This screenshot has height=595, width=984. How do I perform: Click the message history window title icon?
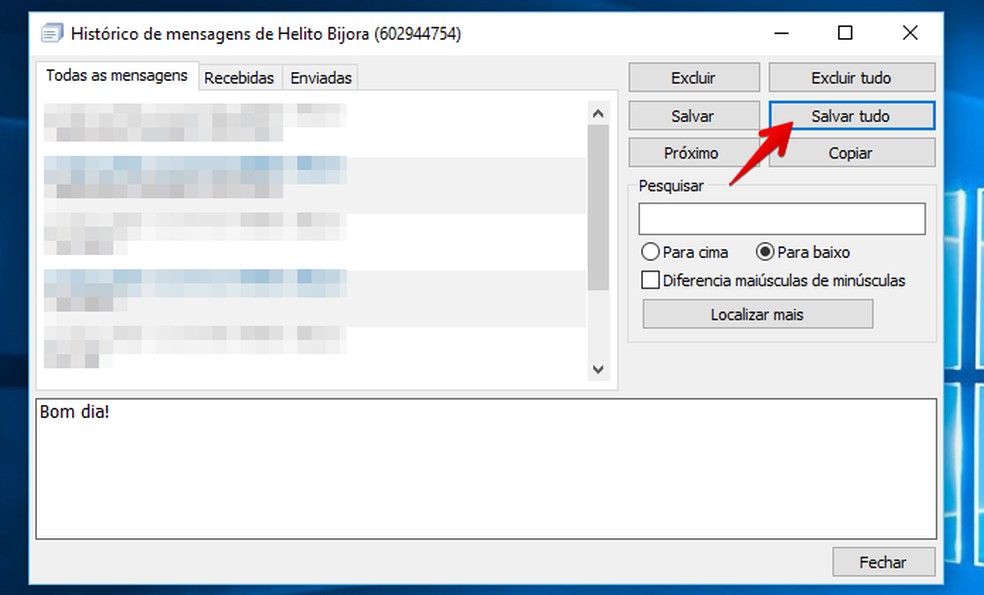coord(51,33)
